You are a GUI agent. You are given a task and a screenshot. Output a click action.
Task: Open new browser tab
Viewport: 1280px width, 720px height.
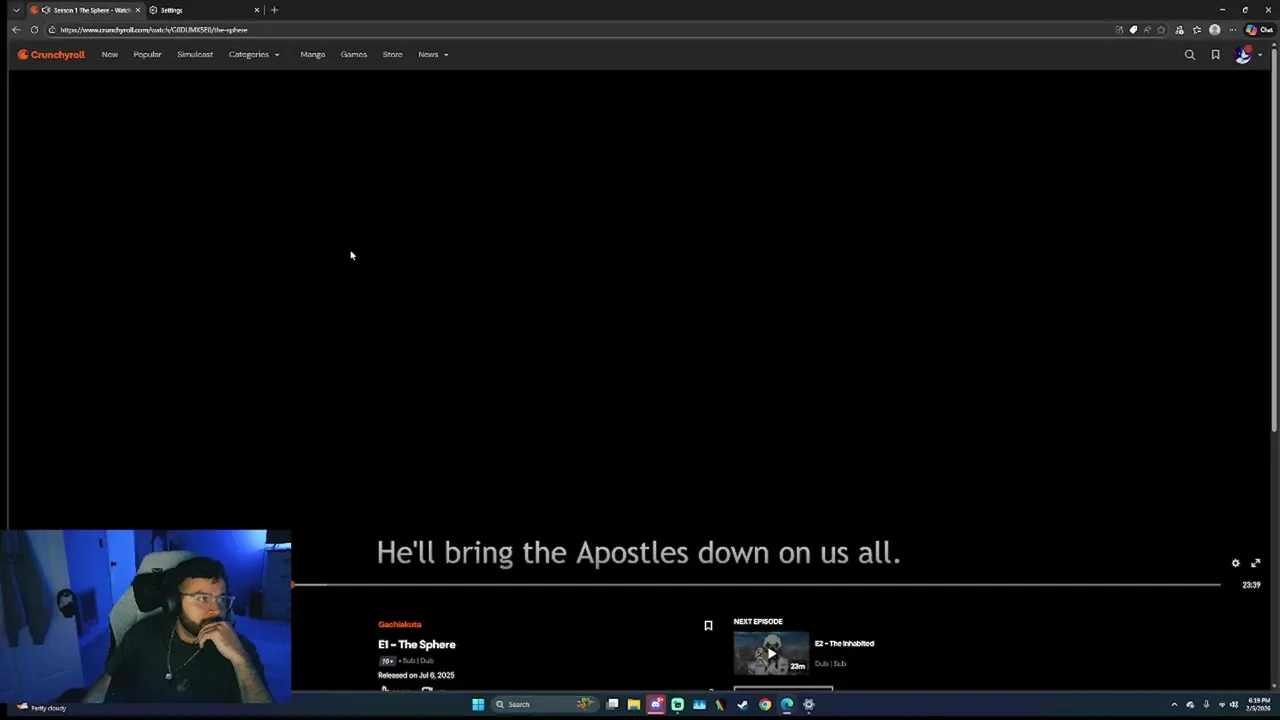[x=274, y=10]
